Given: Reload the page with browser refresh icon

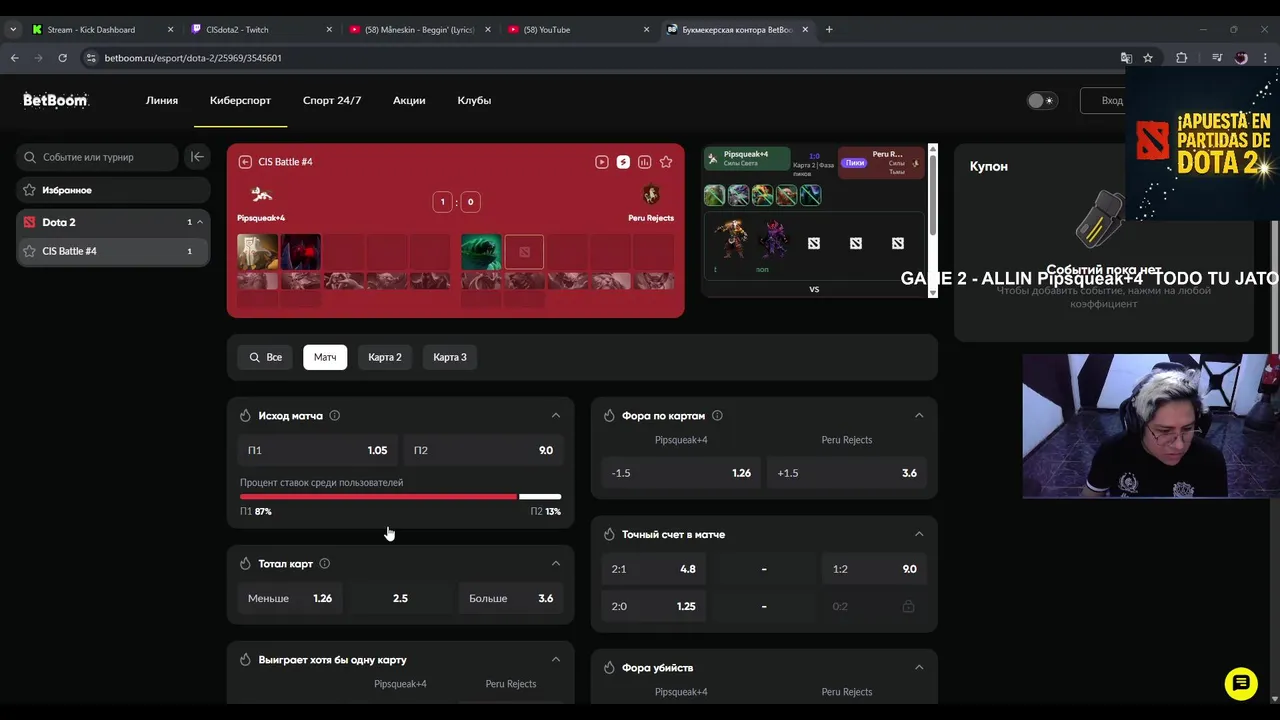Looking at the screenshot, I should point(62,58).
